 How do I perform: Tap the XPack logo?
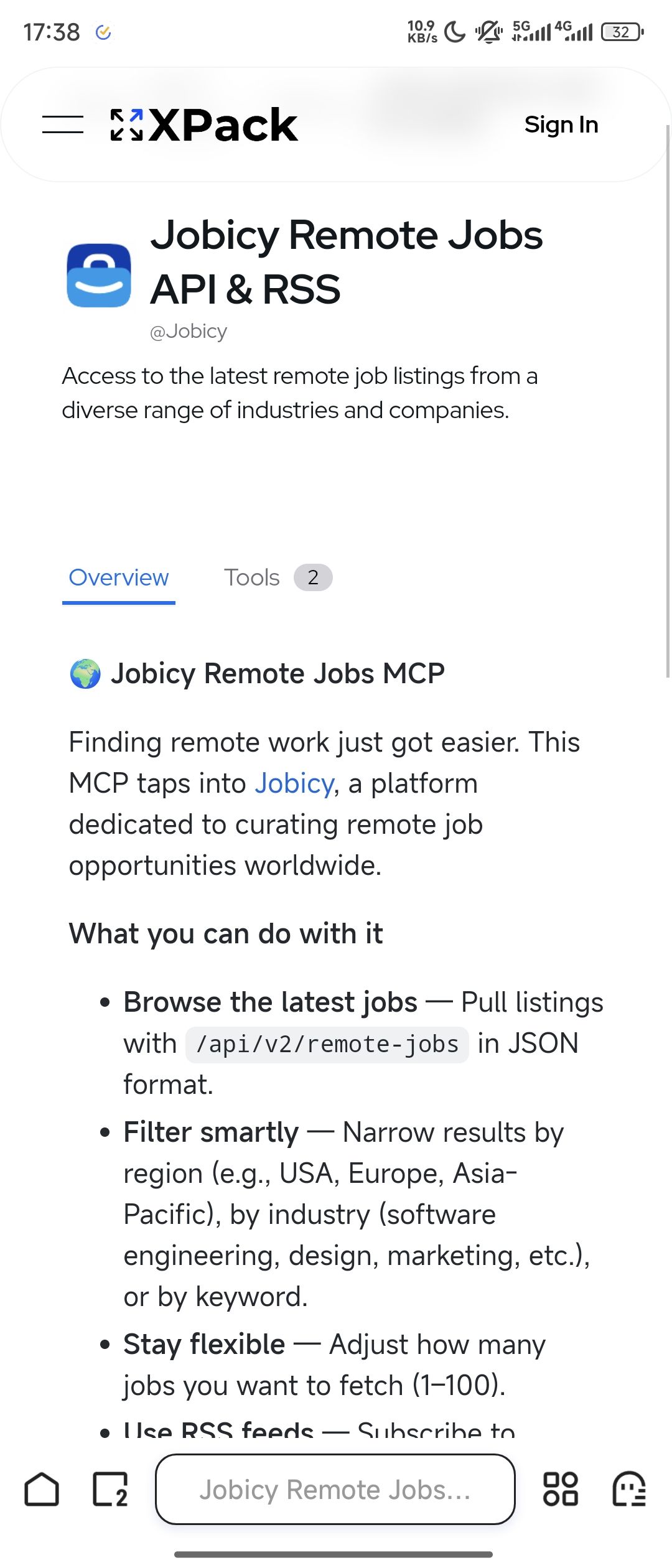coord(204,125)
